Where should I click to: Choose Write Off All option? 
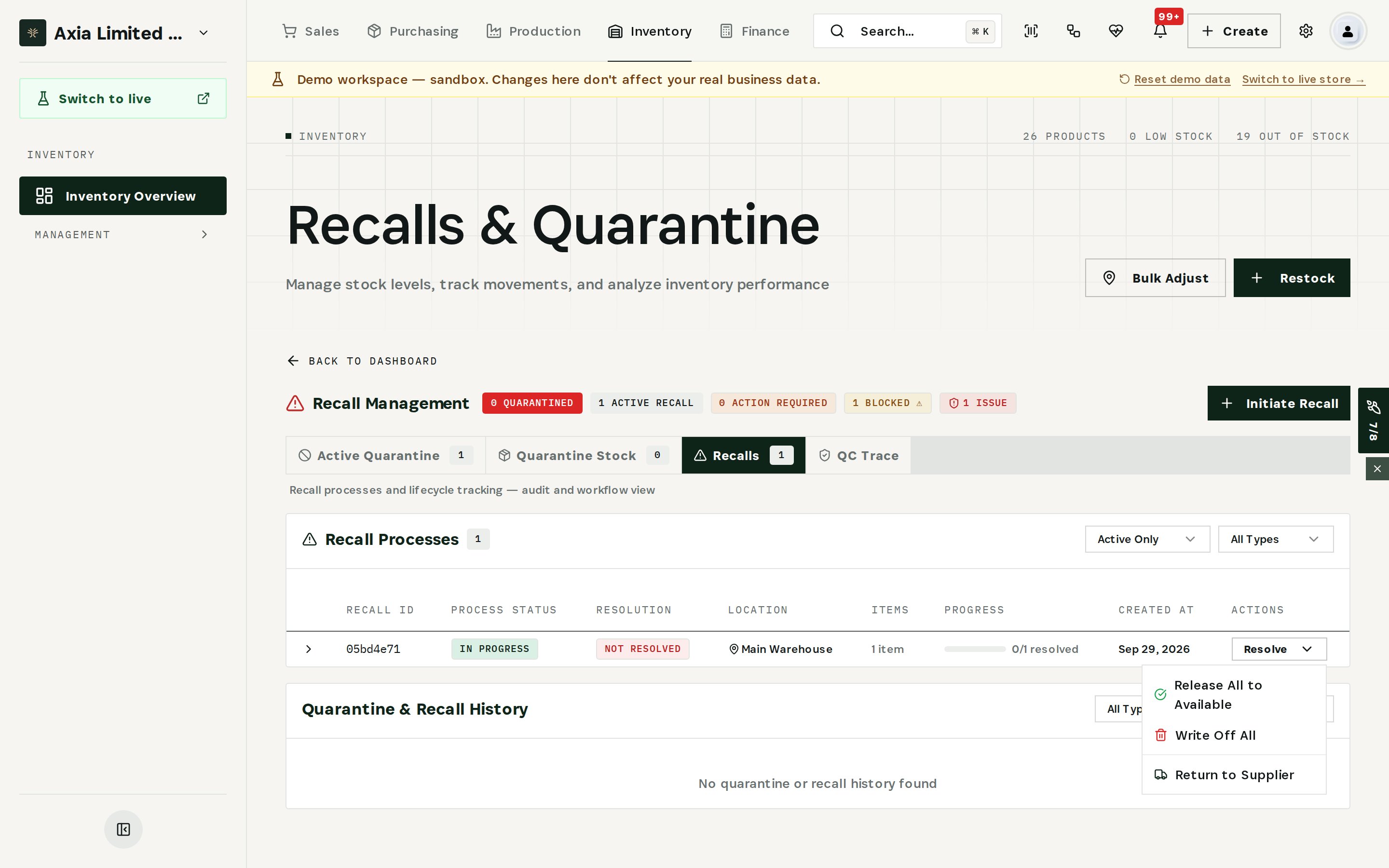tap(1234, 735)
